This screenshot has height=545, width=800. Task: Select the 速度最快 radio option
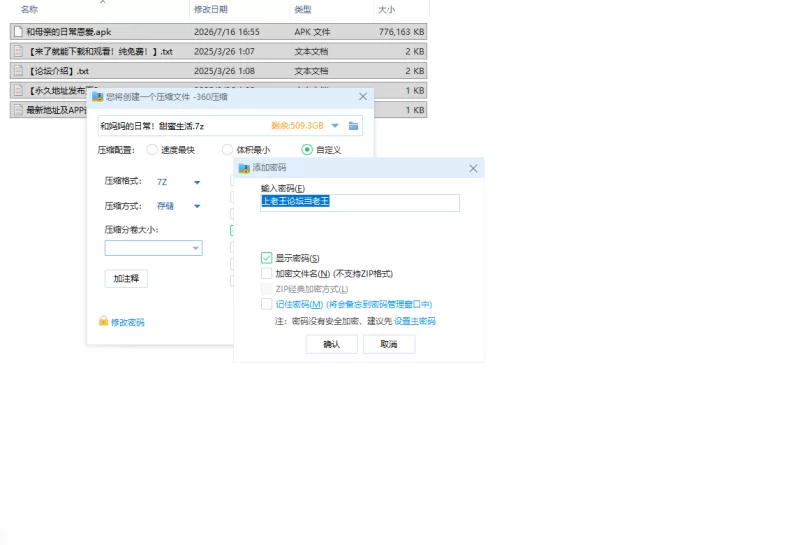[x=152, y=150]
